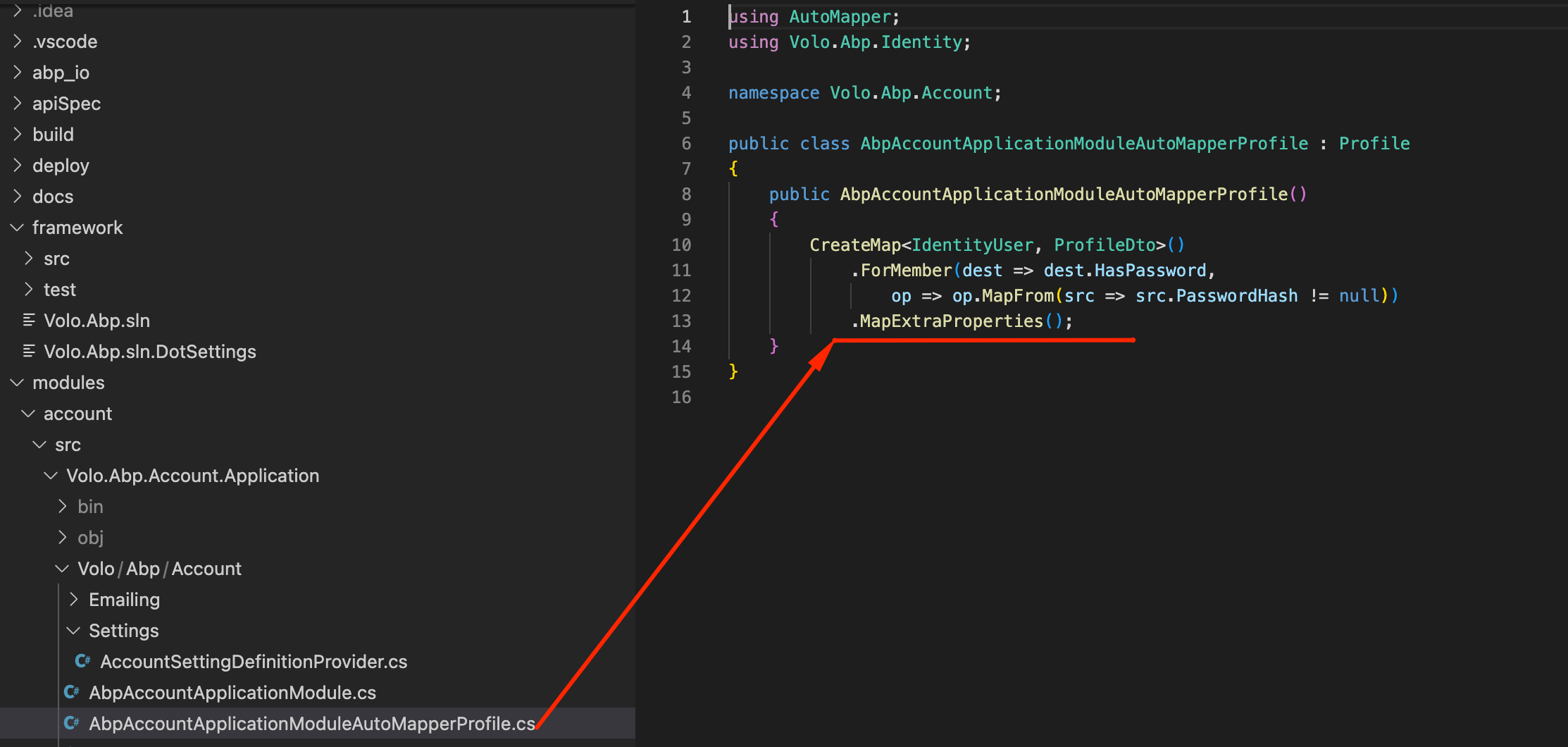1568x747 pixels.
Task: Collapse the framework node
Action: (x=15, y=227)
